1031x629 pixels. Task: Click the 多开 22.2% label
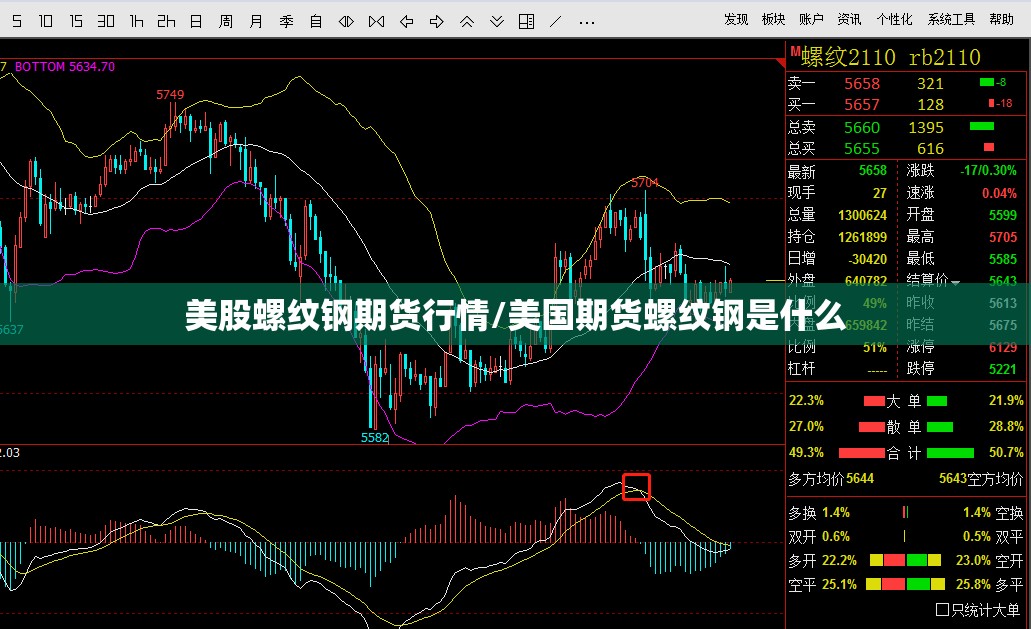point(823,561)
